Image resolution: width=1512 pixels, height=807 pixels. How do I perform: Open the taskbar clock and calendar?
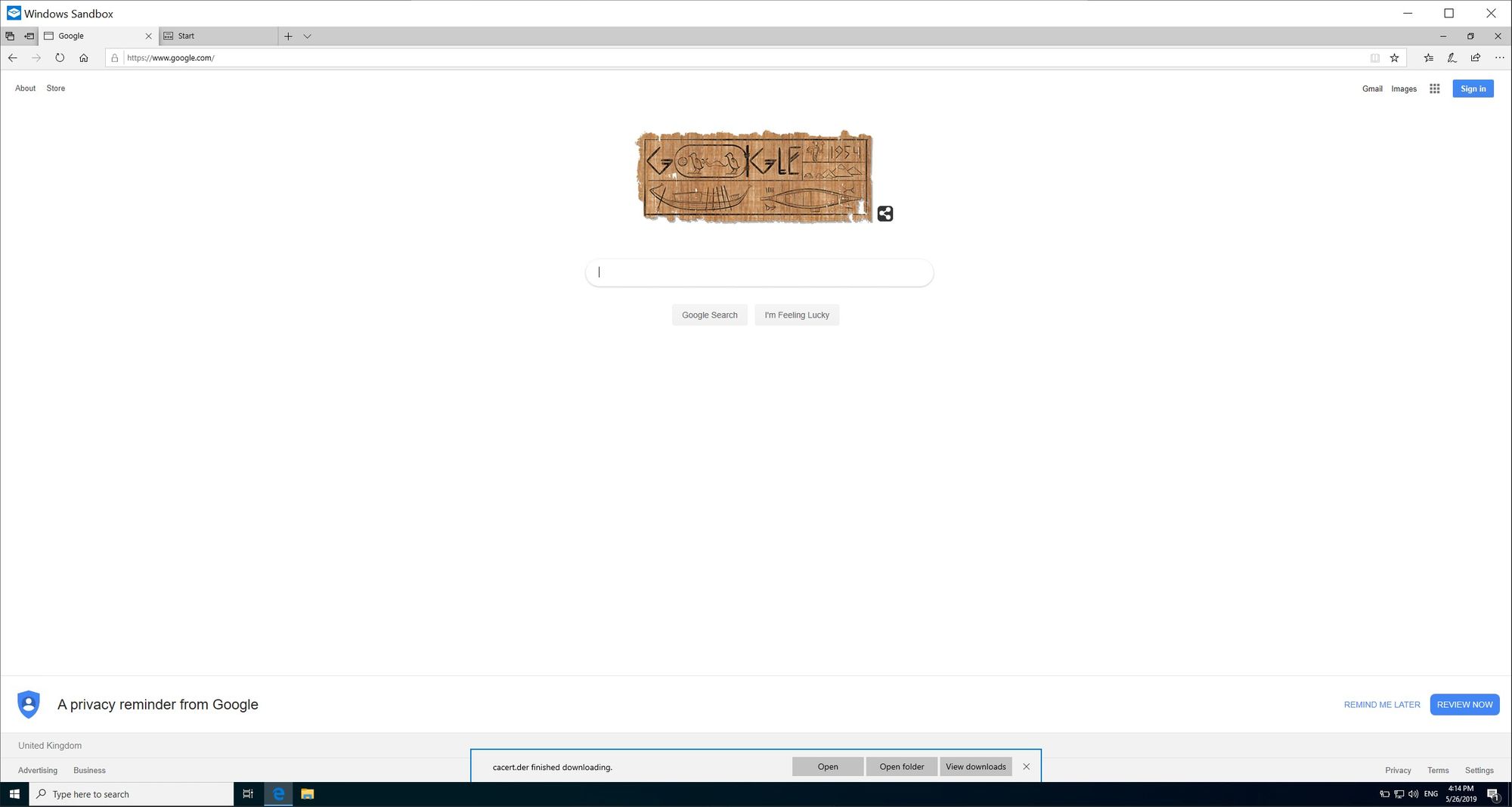[1461, 794]
